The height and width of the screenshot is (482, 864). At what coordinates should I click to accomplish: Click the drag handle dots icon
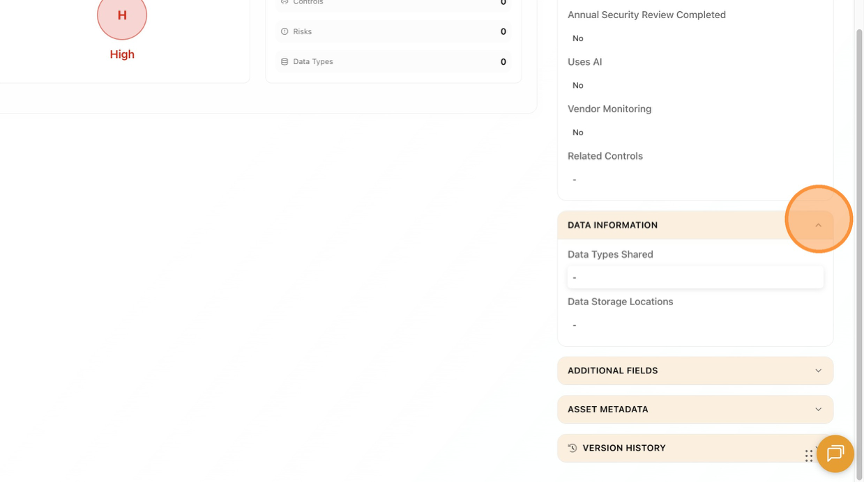tap(809, 456)
